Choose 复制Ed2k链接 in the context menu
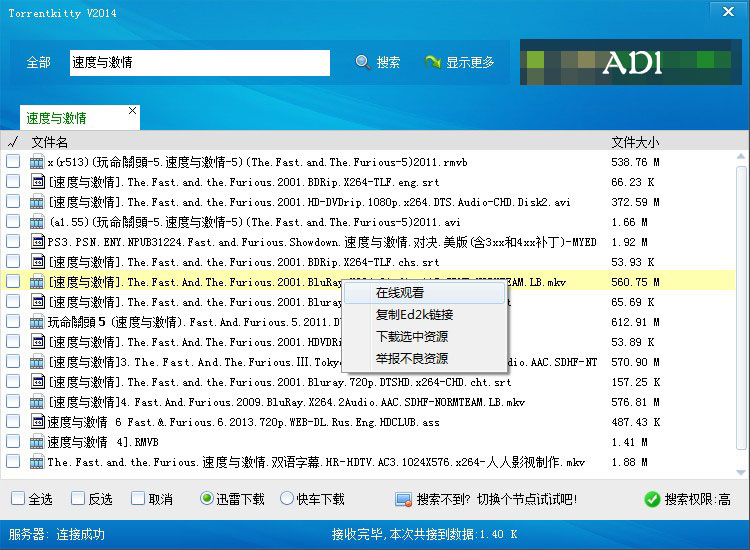750x550 pixels. click(x=412, y=314)
